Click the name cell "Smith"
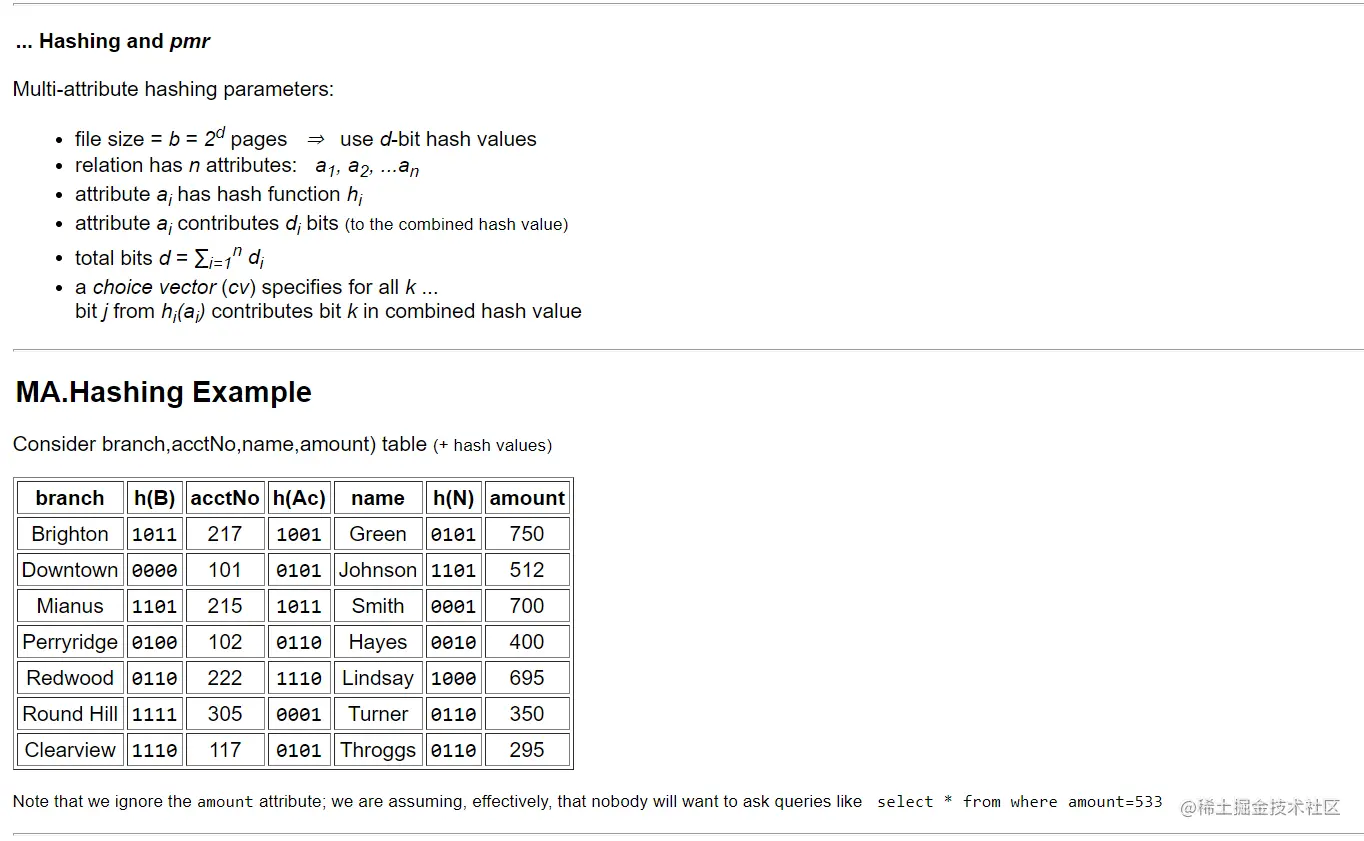Image resolution: width=1364 pixels, height=841 pixels. point(378,606)
